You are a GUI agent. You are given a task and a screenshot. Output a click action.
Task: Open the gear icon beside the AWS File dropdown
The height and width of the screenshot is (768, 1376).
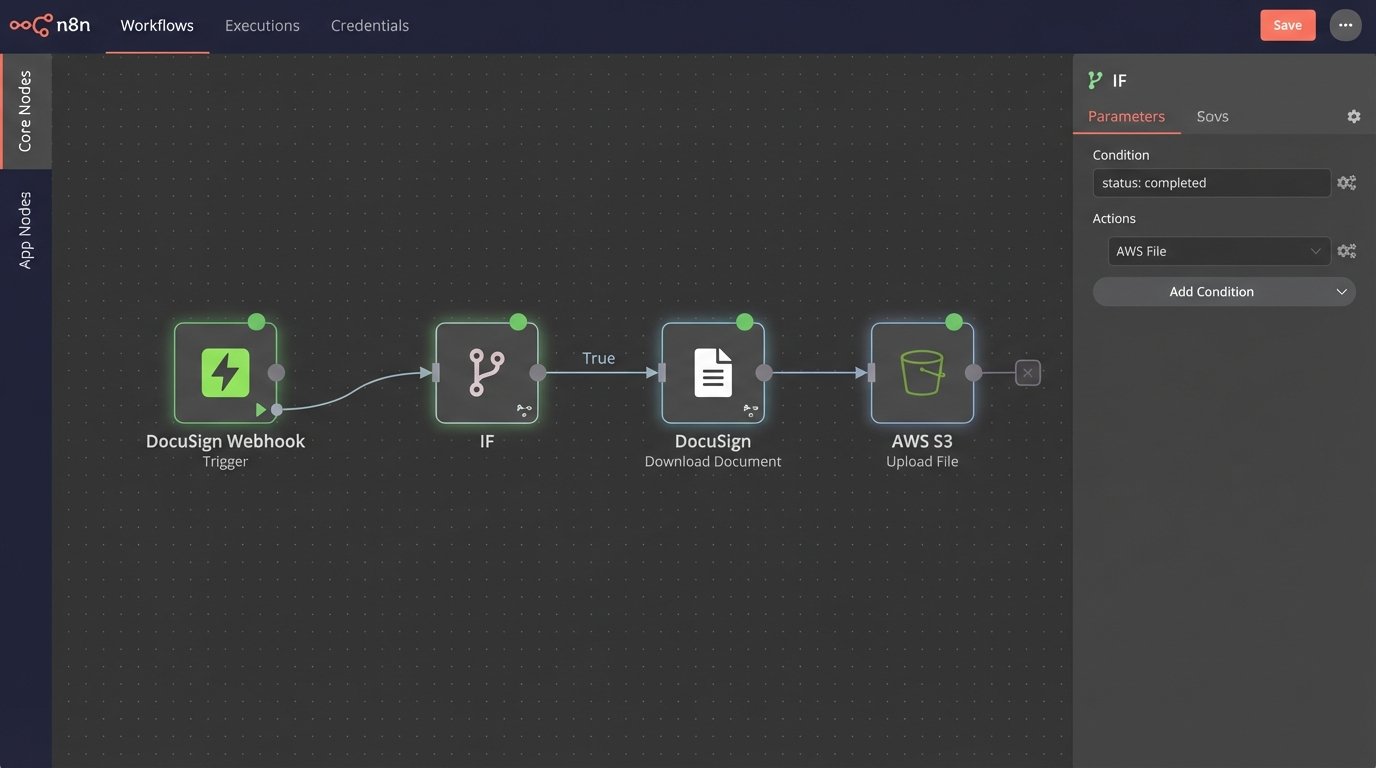(x=1346, y=250)
